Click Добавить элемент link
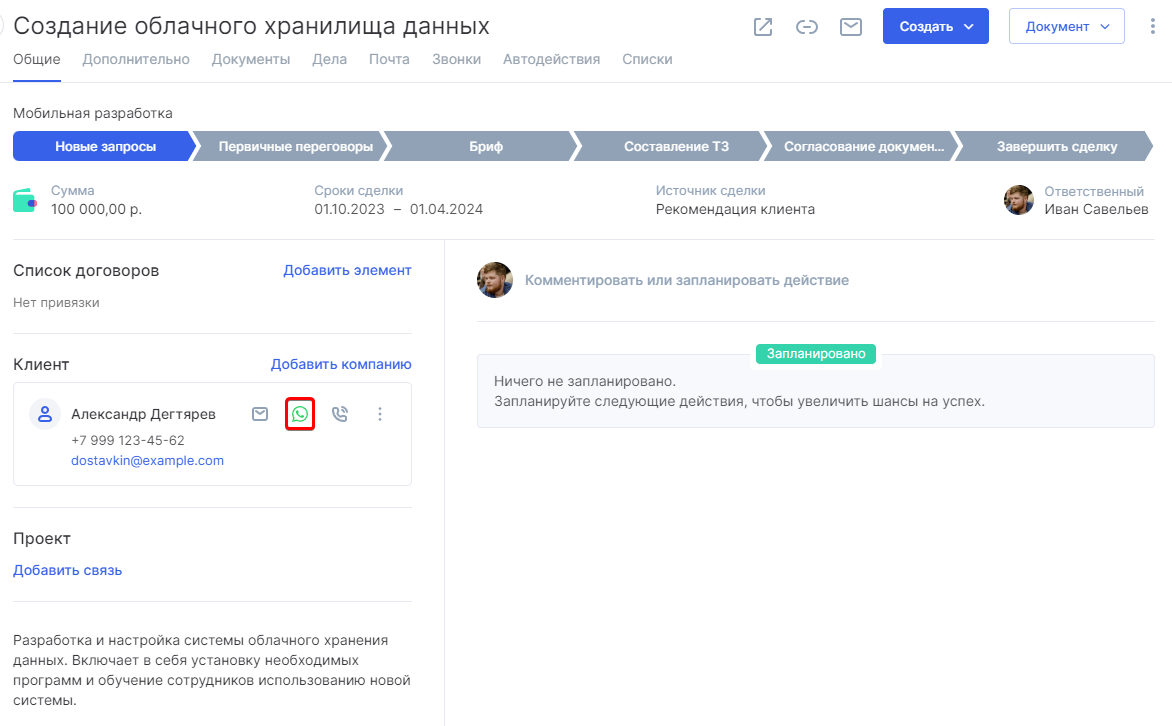Image resolution: width=1172 pixels, height=726 pixels. point(347,270)
